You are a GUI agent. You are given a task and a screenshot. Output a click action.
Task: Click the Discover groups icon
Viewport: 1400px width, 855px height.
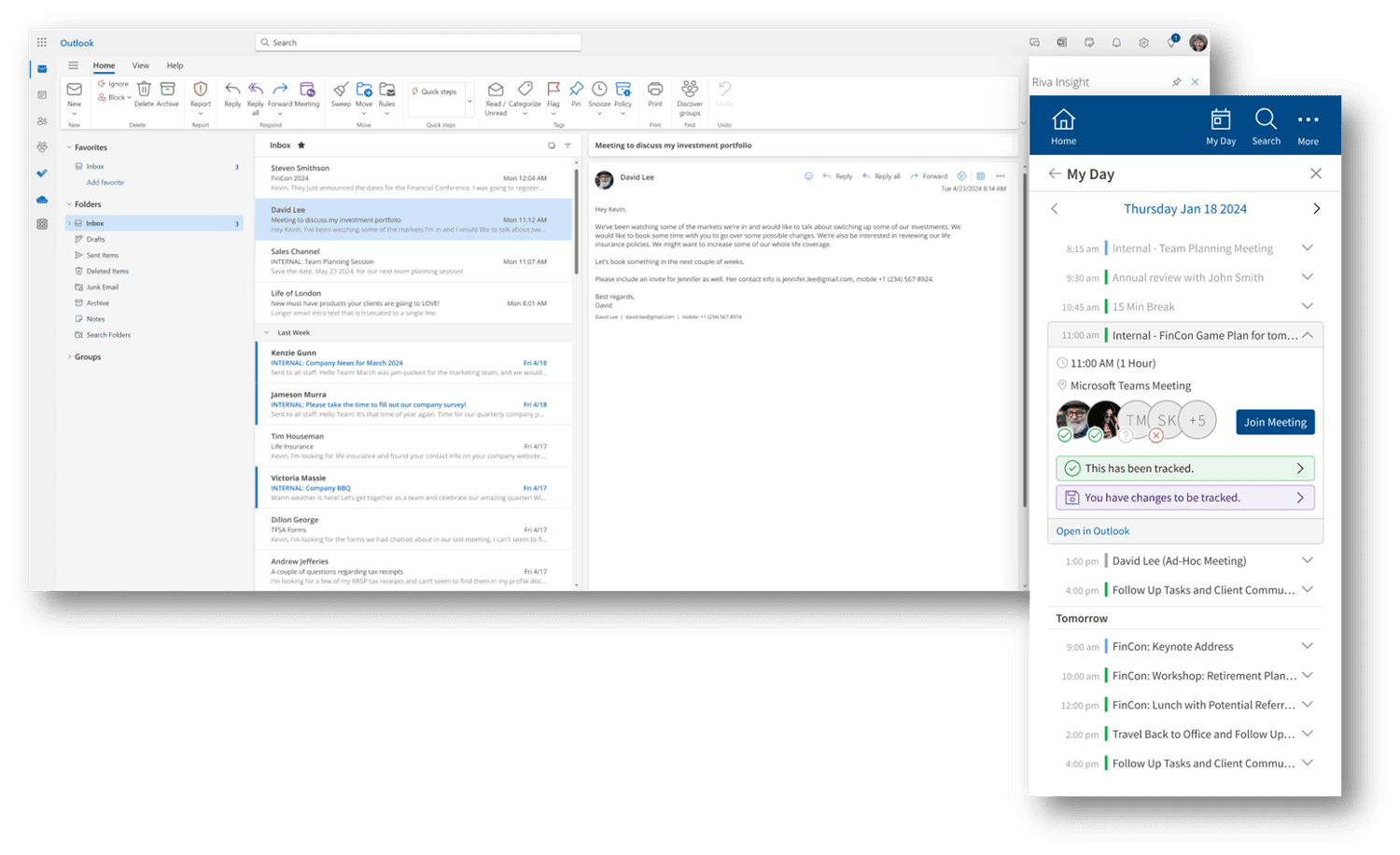click(x=690, y=90)
